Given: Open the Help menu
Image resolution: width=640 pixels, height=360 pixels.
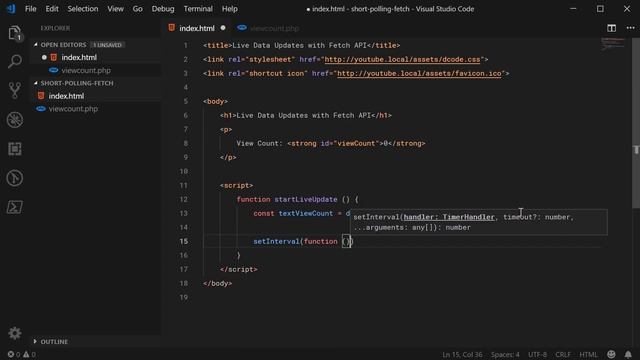Looking at the screenshot, I should click(229, 9).
